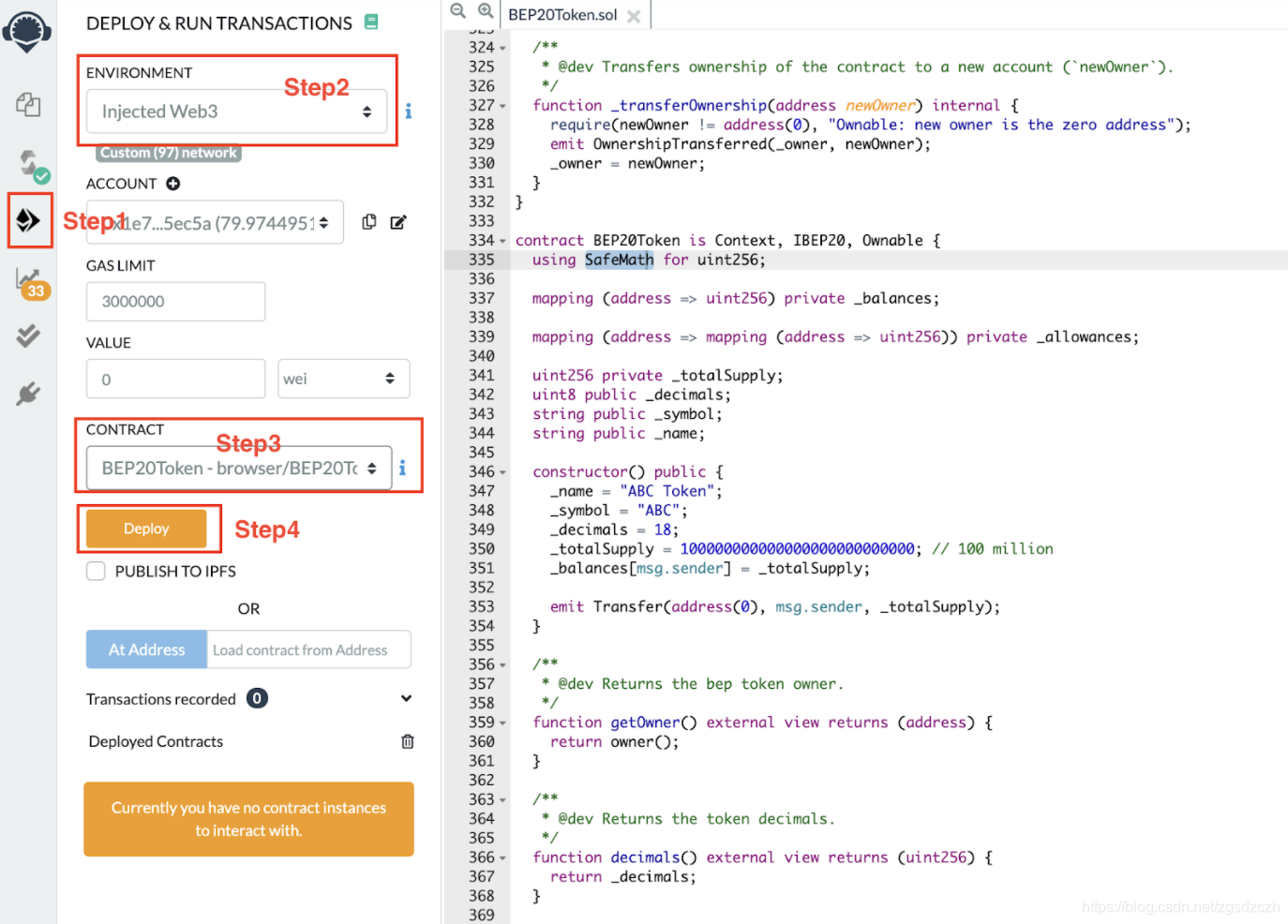1288x924 pixels.
Task: Switch to the BEP20Token.sol tab
Action: pos(562,15)
